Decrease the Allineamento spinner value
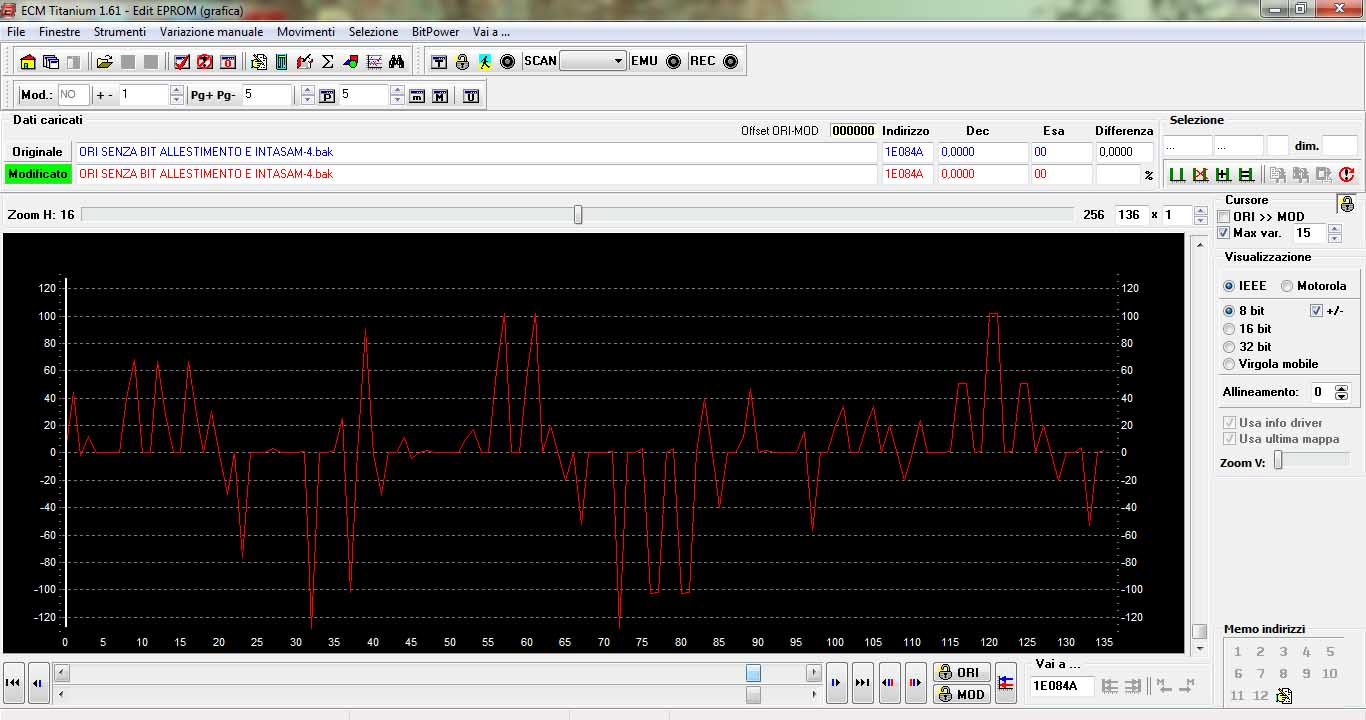The image size is (1366, 720). [x=1342, y=397]
